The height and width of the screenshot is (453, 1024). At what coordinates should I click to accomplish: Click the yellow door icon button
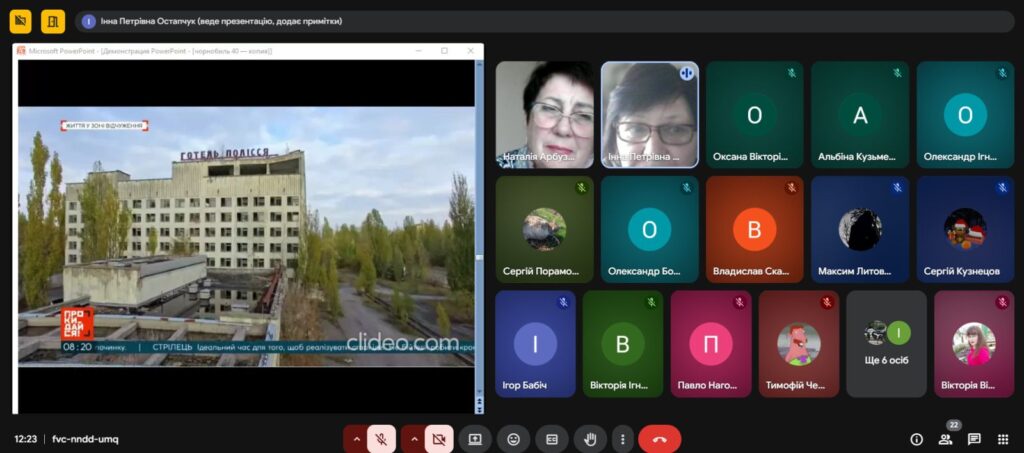coord(53,21)
